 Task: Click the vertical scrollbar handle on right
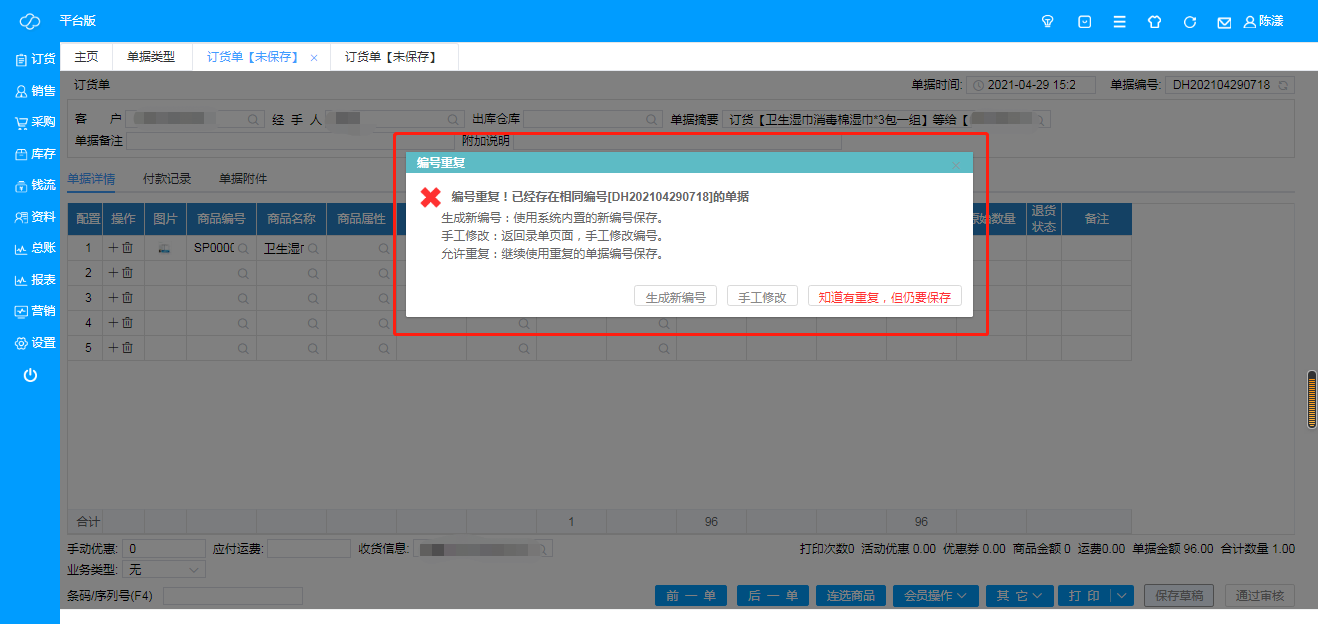pyautogui.click(x=1312, y=400)
